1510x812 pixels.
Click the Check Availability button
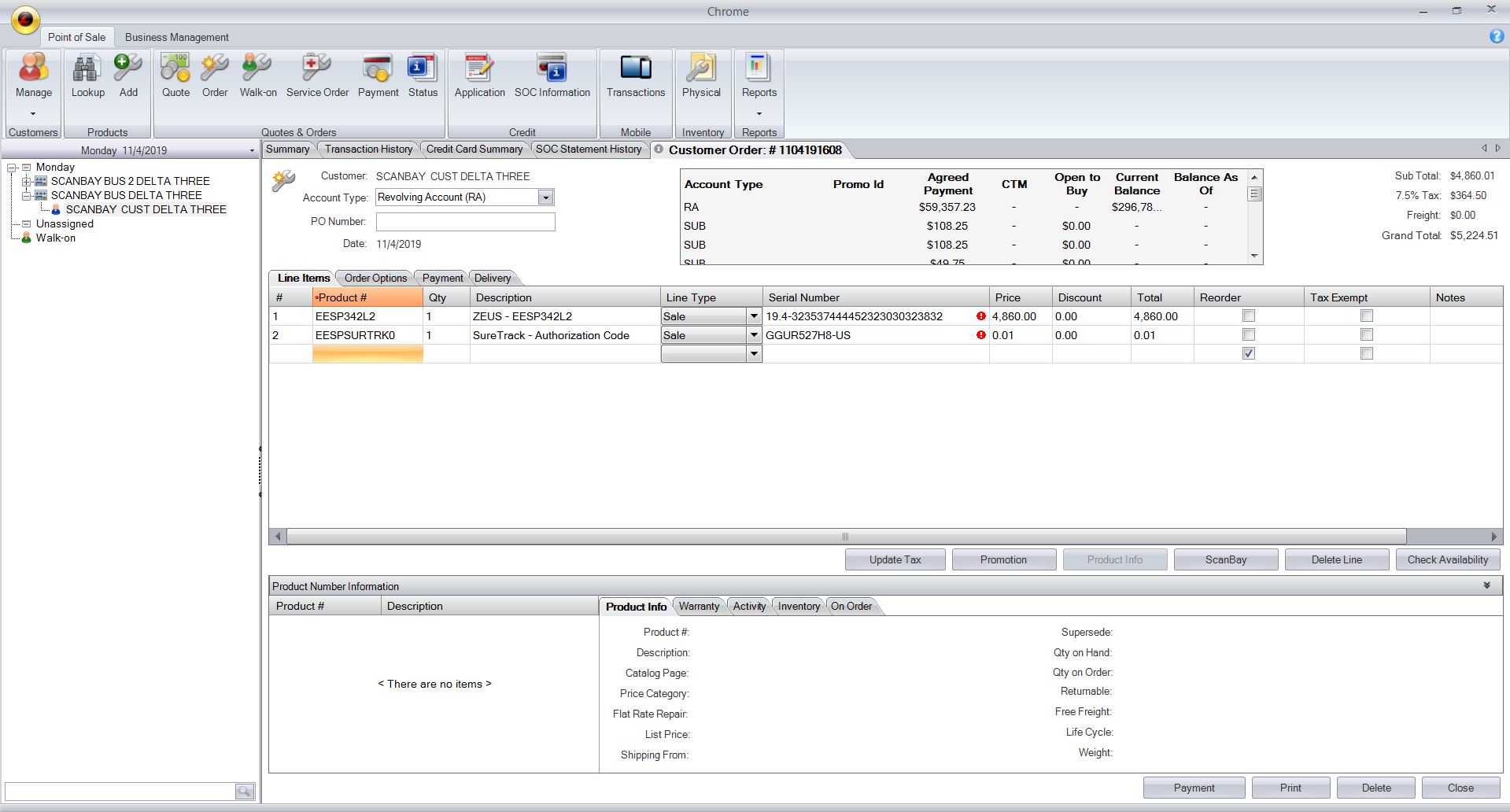click(x=1447, y=559)
